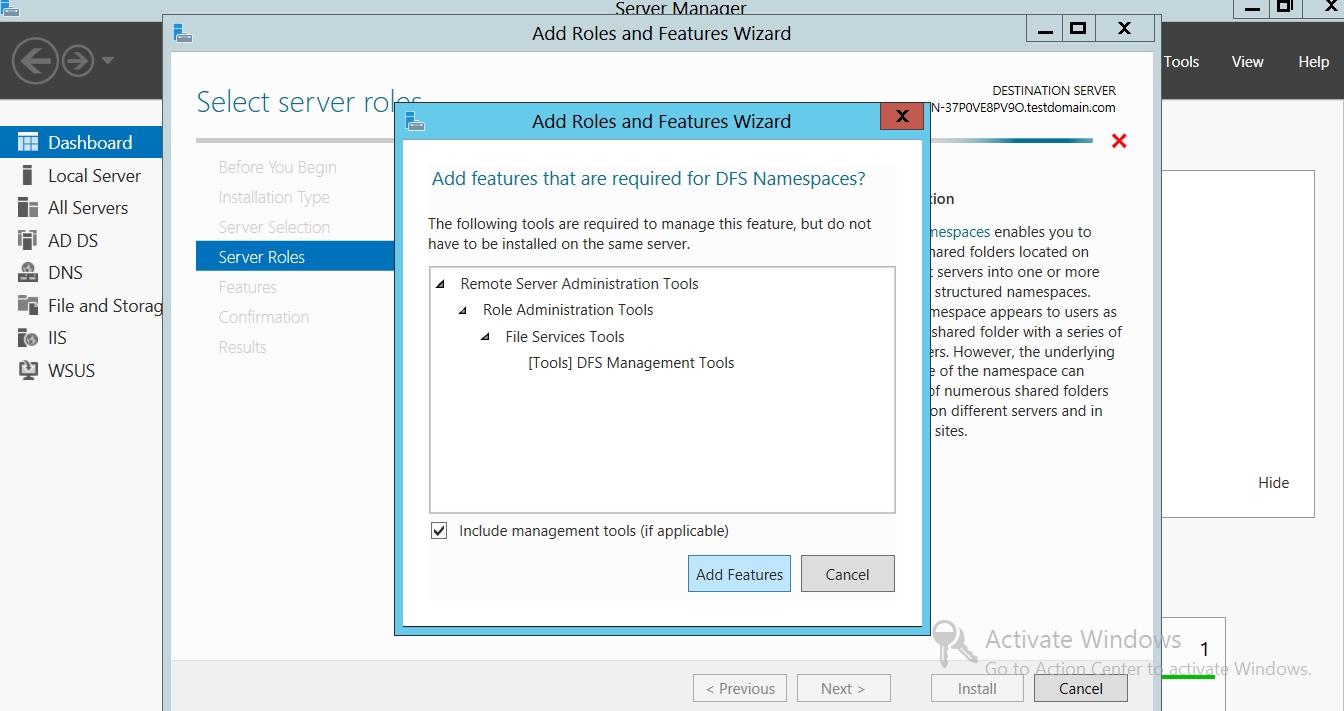Select the Local Server icon in sidebar
Viewport: 1344px width, 711px height.
(28, 175)
